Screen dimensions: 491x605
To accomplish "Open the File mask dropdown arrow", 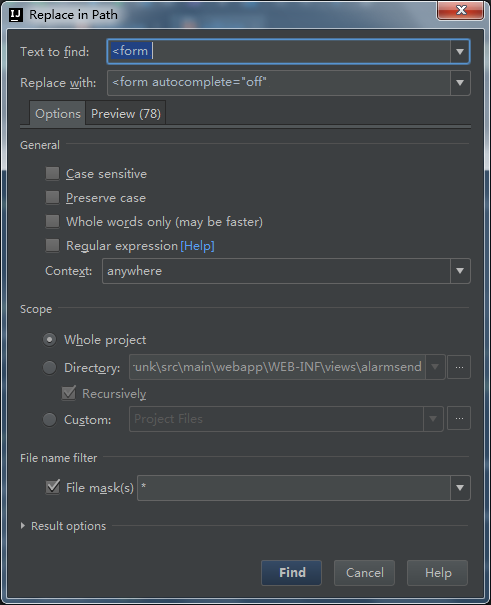I will pyautogui.click(x=460, y=488).
